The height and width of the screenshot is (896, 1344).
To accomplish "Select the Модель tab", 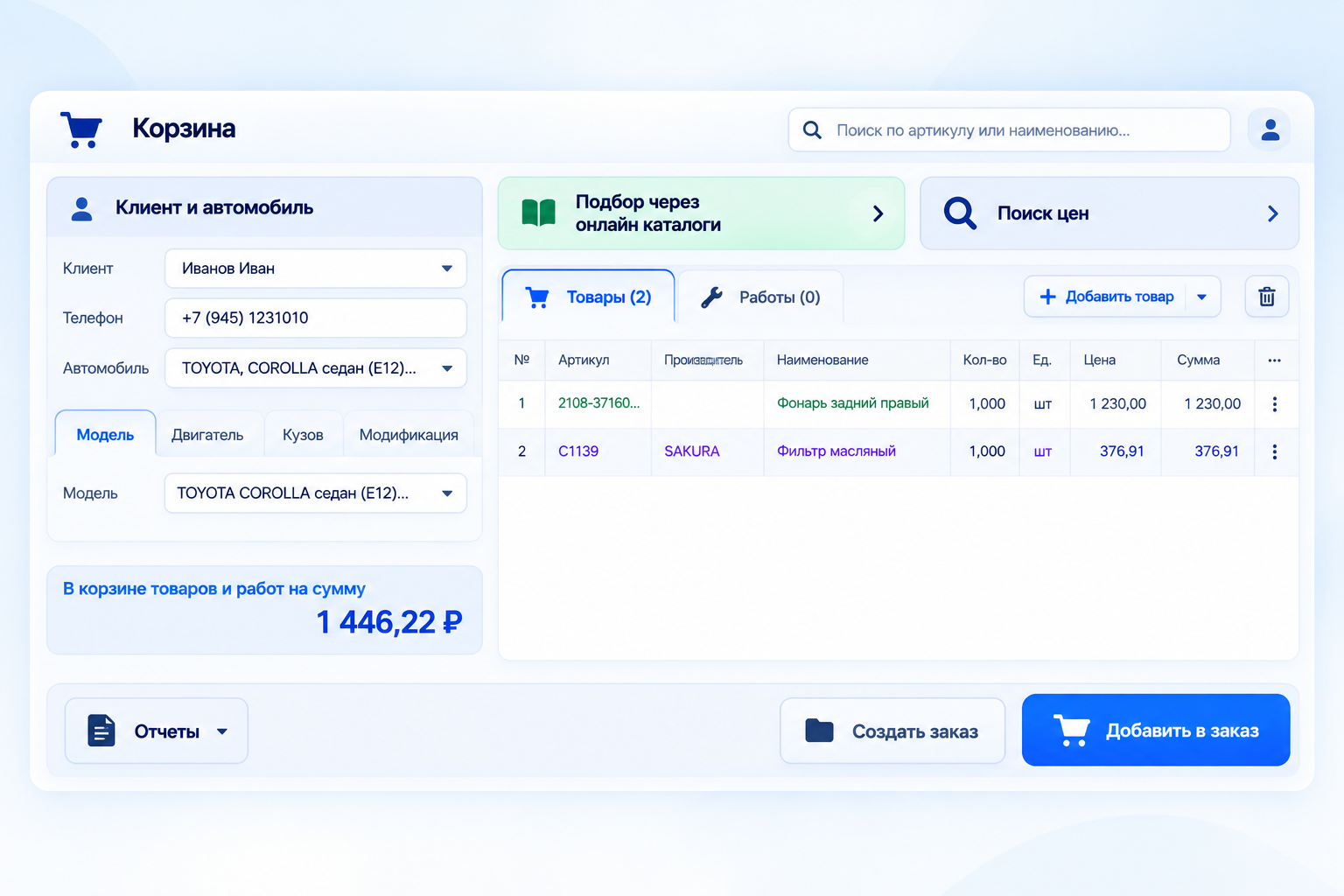I will pyautogui.click(x=105, y=434).
